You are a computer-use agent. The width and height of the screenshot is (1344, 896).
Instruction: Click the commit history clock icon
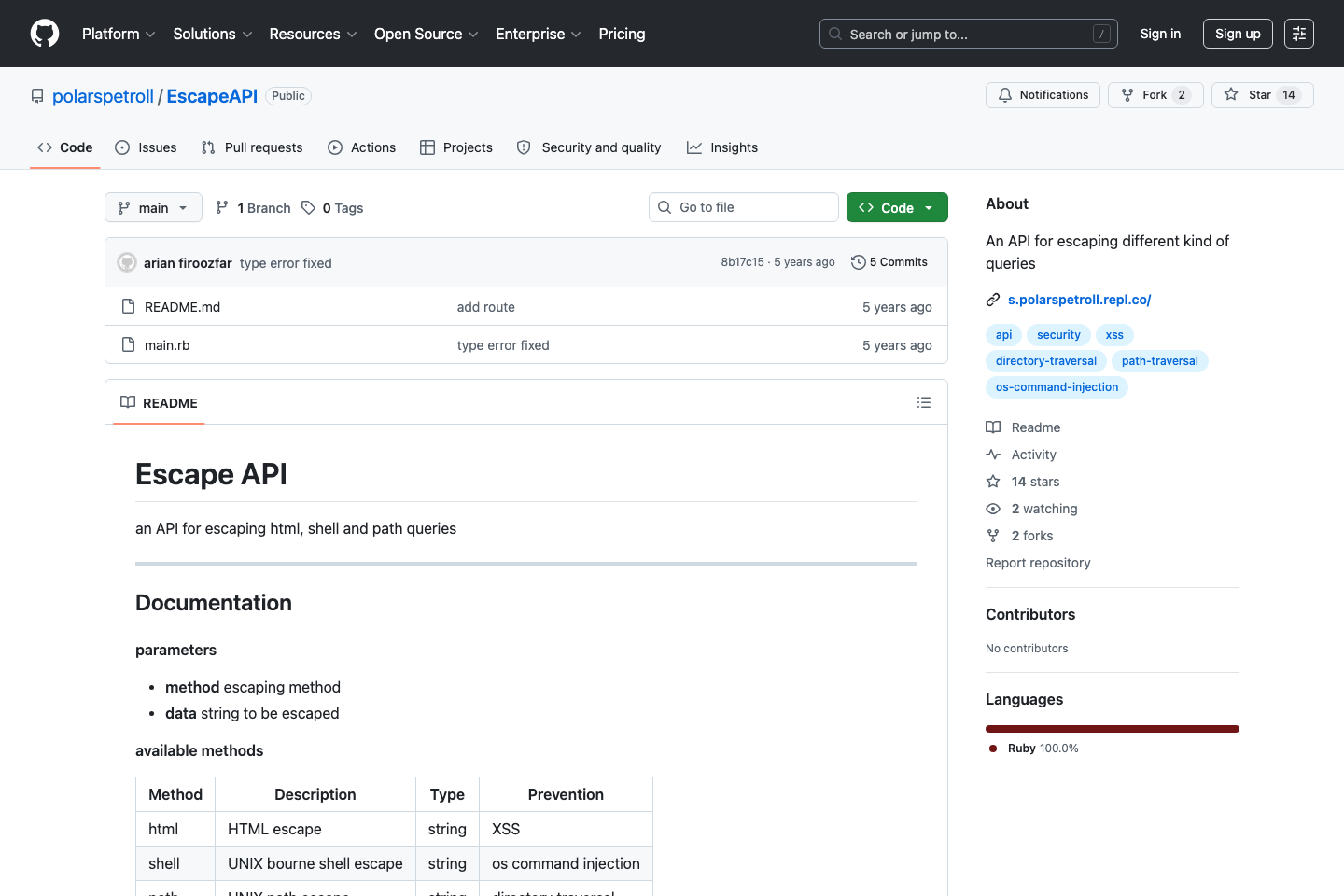[x=859, y=262]
